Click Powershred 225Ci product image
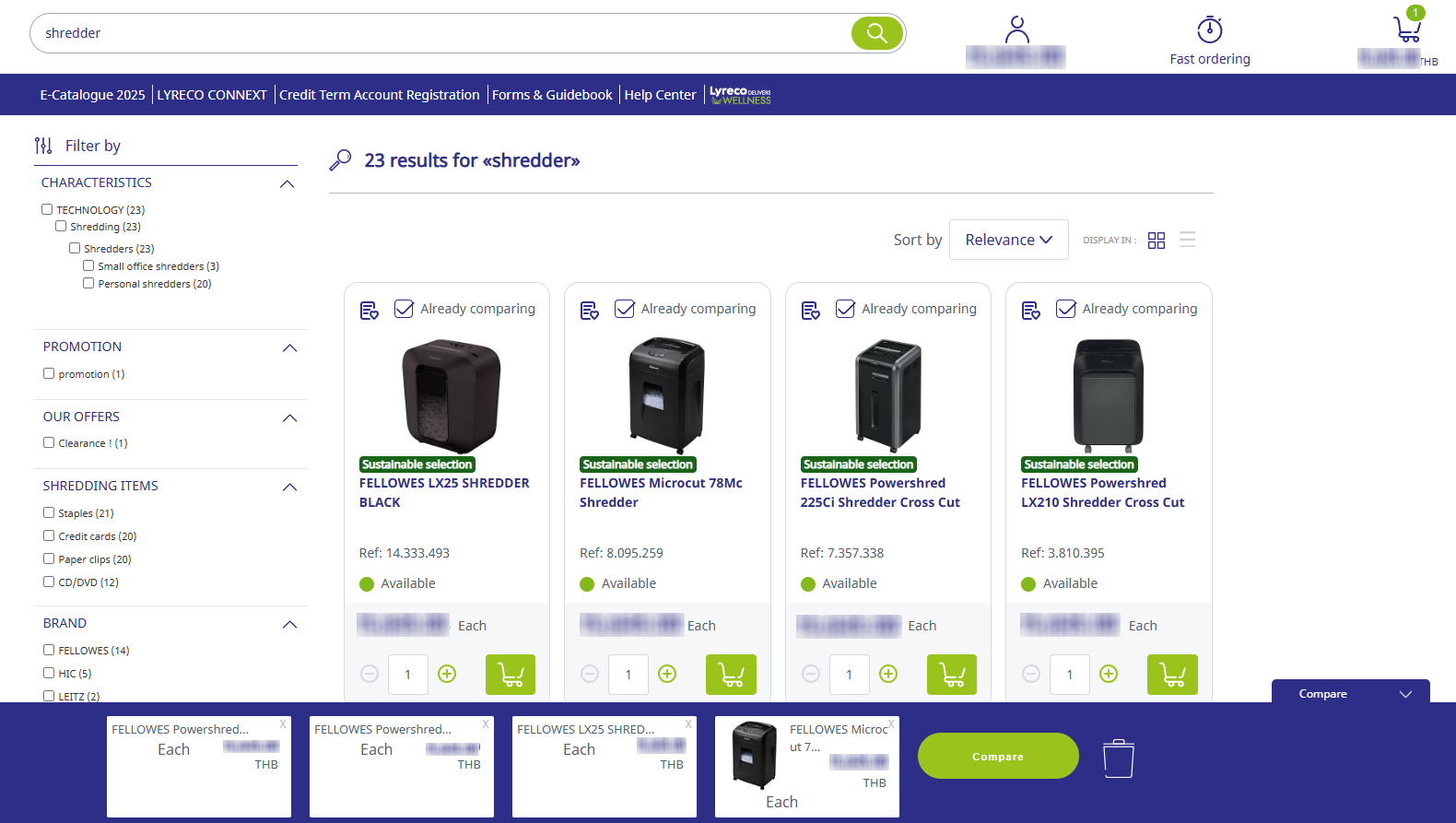1456x823 pixels. point(888,396)
